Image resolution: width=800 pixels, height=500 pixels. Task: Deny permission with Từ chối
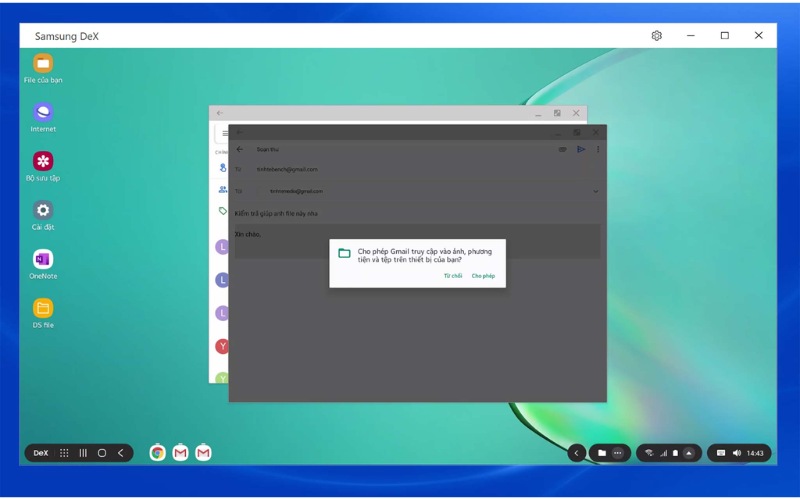click(453, 276)
